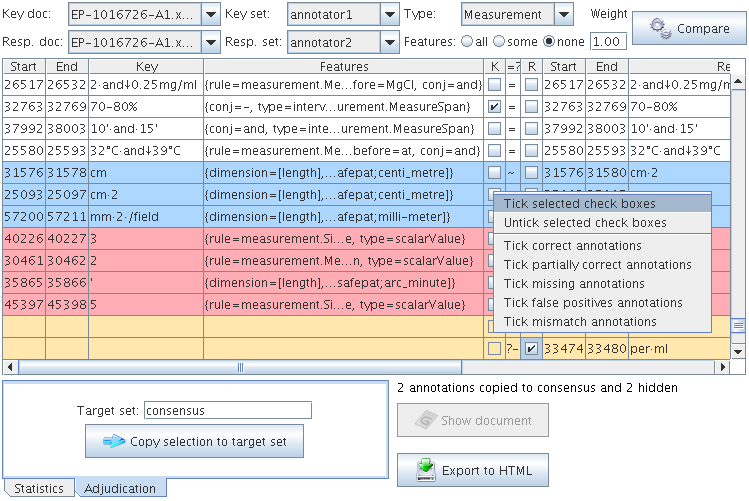The image size is (749, 501).
Task: Click the Weight value field
Action: (607, 42)
